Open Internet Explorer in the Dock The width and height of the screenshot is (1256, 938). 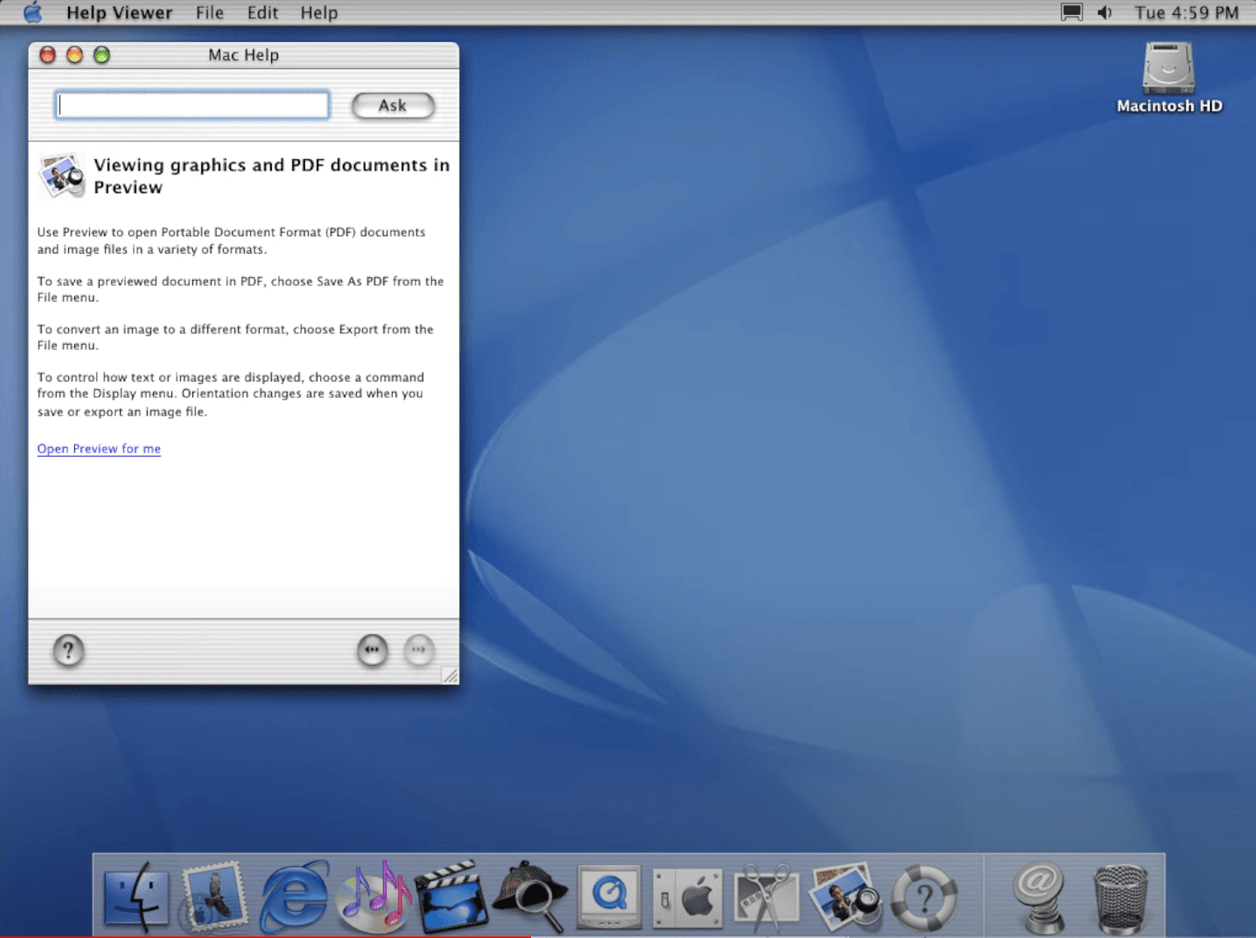[294, 895]
